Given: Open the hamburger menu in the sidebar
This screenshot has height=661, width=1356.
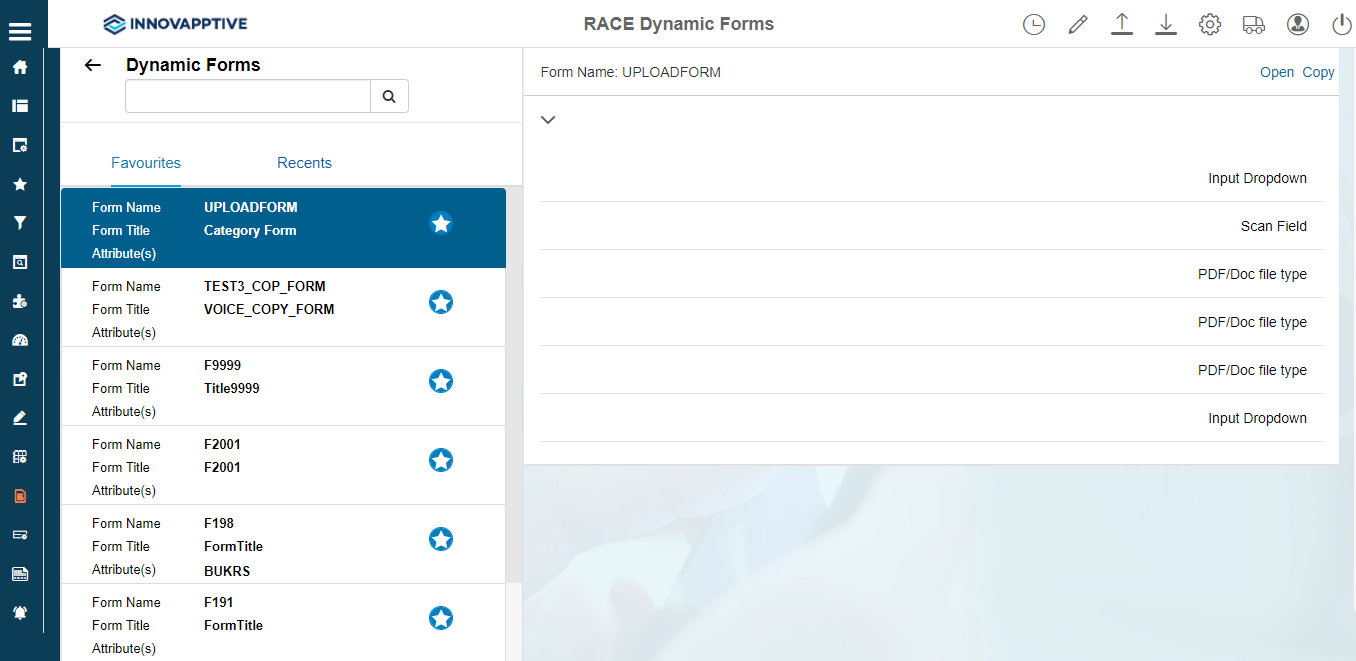Looking at the screenshot, I should (x=20, y=31).
